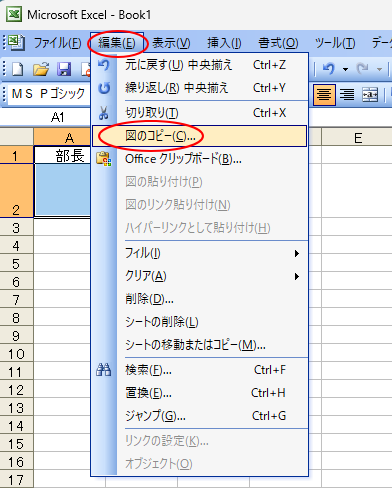Select row 5 header
Image resolution: width=392 pixels, height=488 pixels.
pyautogui.click(x=16, y=263)
